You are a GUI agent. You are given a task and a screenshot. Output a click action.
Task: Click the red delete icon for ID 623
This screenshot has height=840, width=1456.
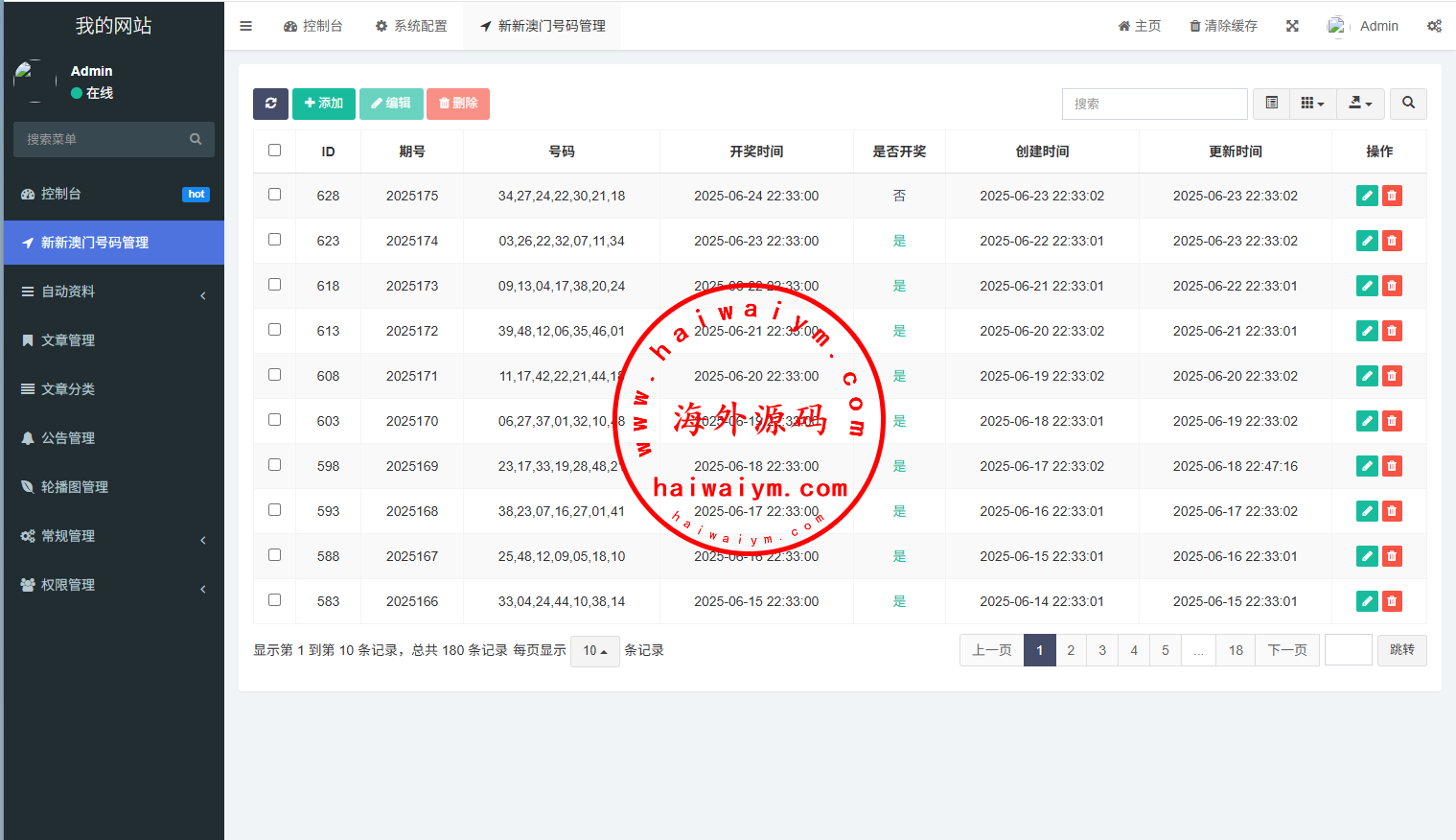1392,241
